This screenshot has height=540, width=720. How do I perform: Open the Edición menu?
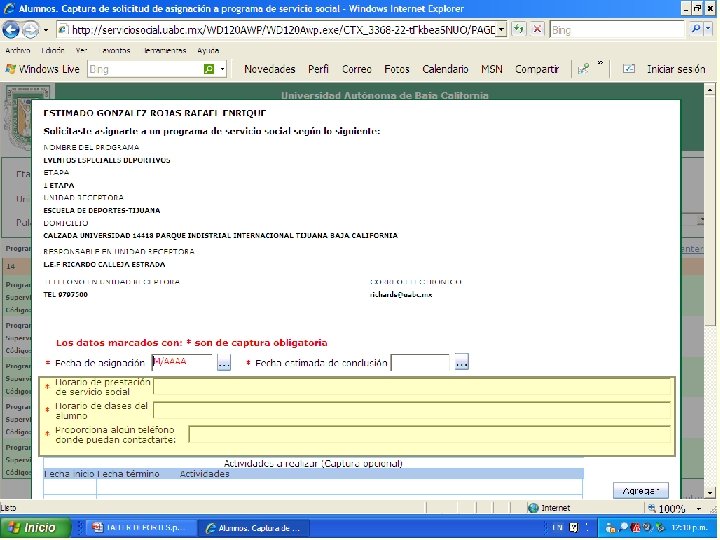52,51
